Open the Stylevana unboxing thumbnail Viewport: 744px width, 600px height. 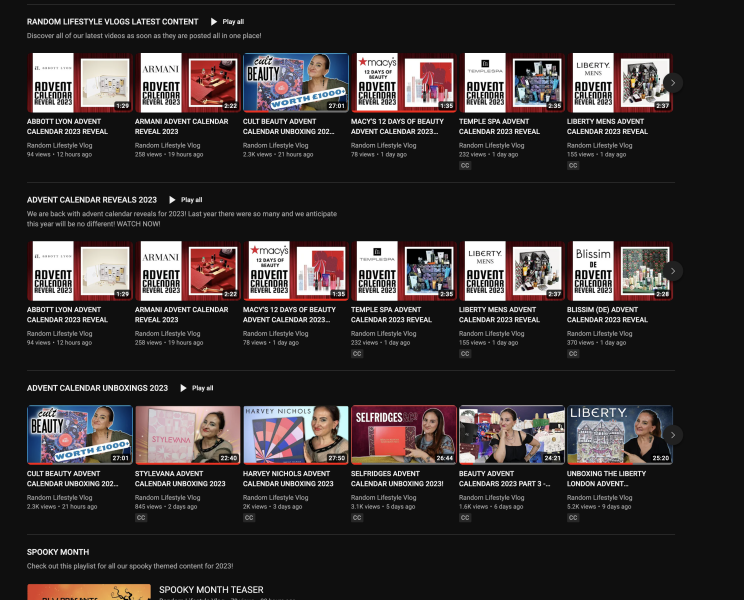point(188,435)
